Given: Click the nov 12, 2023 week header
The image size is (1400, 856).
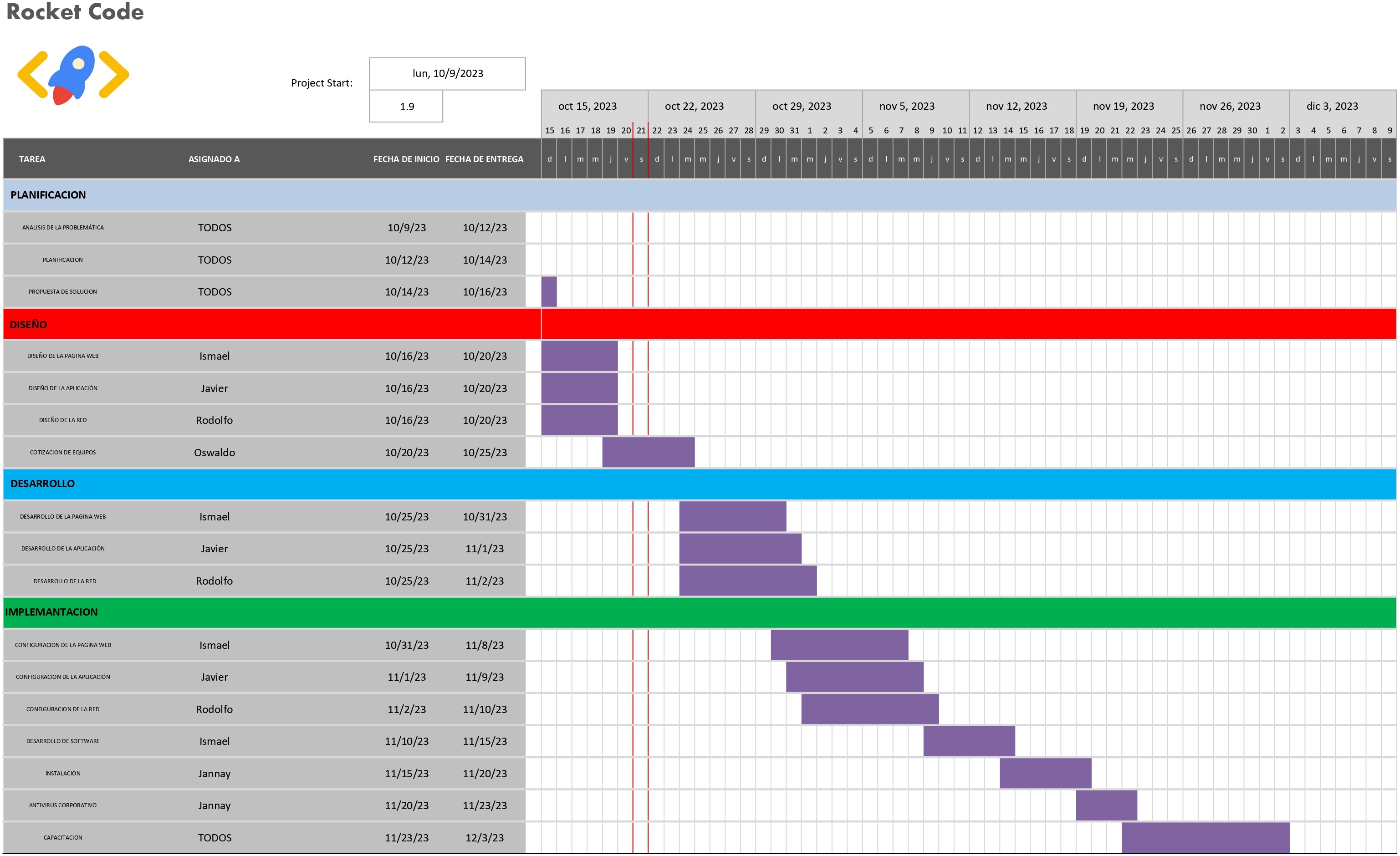Looking at the screenshot, I should coord(1022,106).
